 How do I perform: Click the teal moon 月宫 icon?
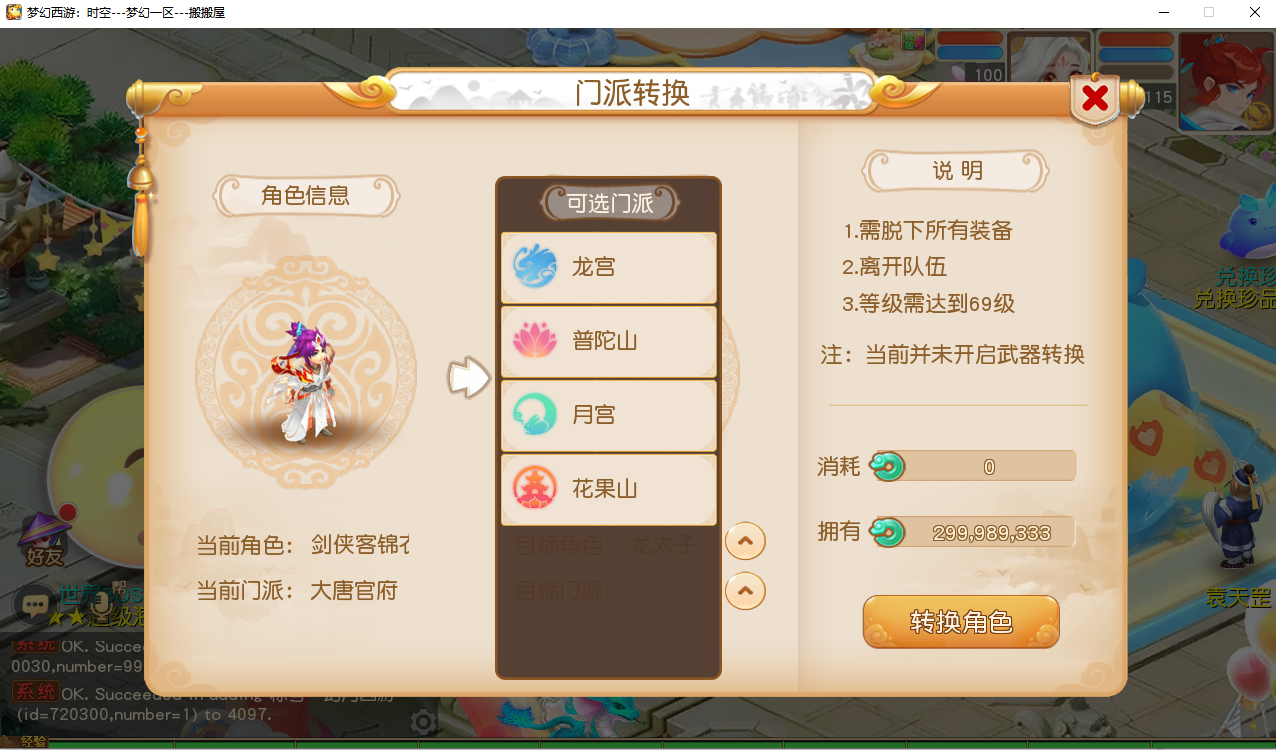pyautogui.click(x=535, y=415)
